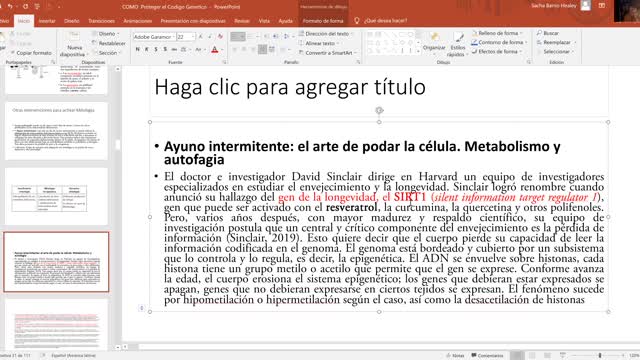Click the Undo arrow in the title bar

pyautogui.click(x=10, y=7)
